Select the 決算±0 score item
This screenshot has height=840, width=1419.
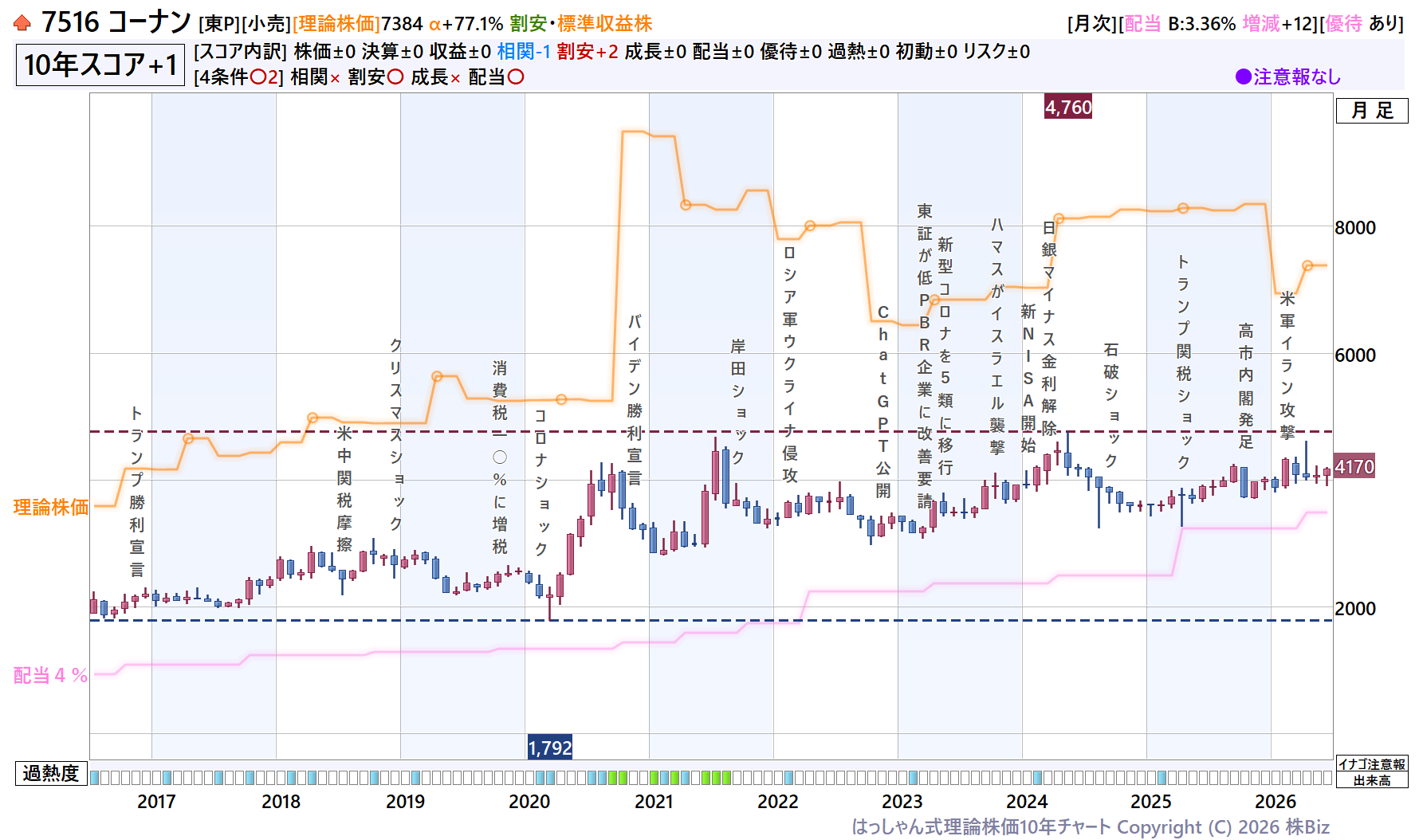392,52
